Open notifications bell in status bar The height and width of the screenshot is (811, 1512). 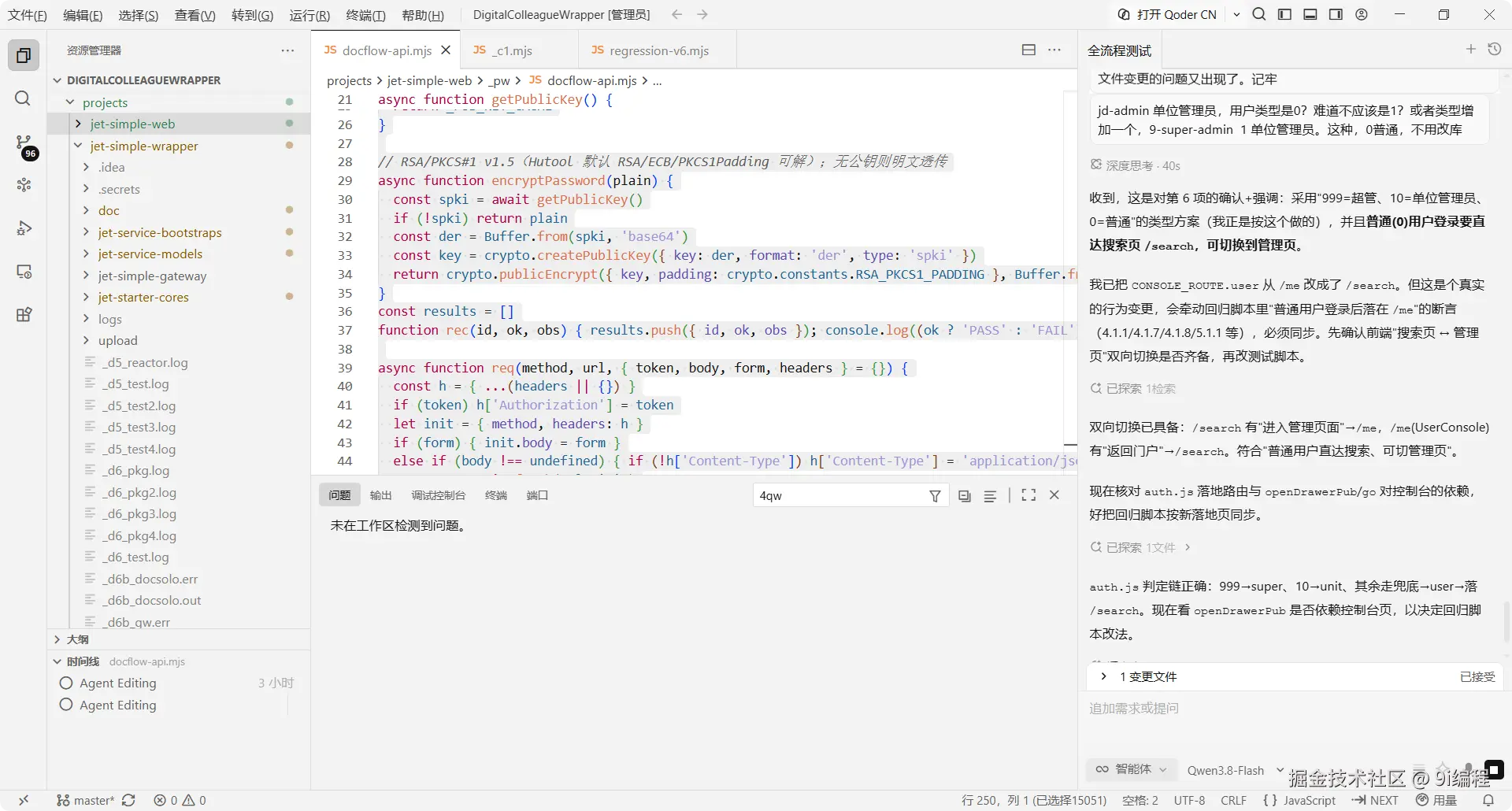point(1488,800)
